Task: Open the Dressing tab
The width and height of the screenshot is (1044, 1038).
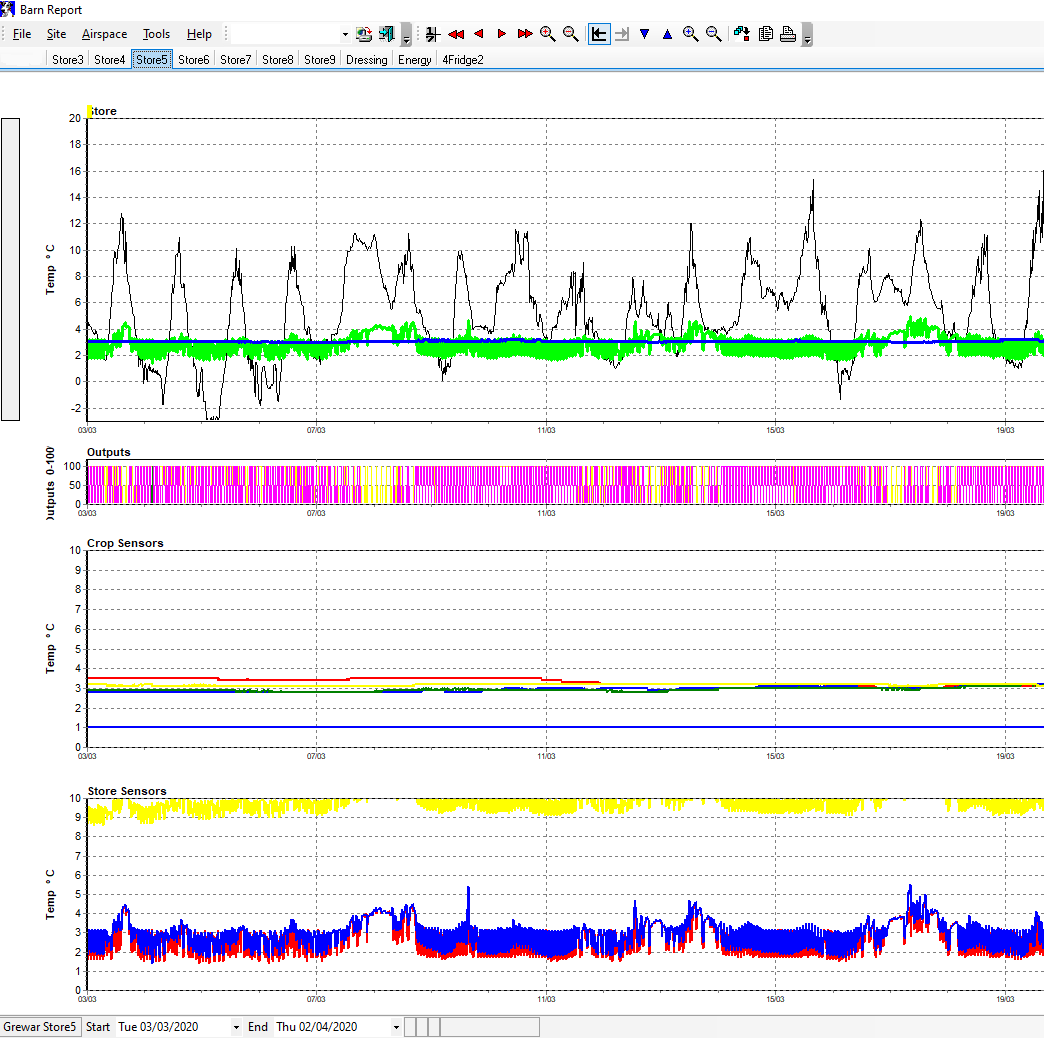Action: point(366,59)
